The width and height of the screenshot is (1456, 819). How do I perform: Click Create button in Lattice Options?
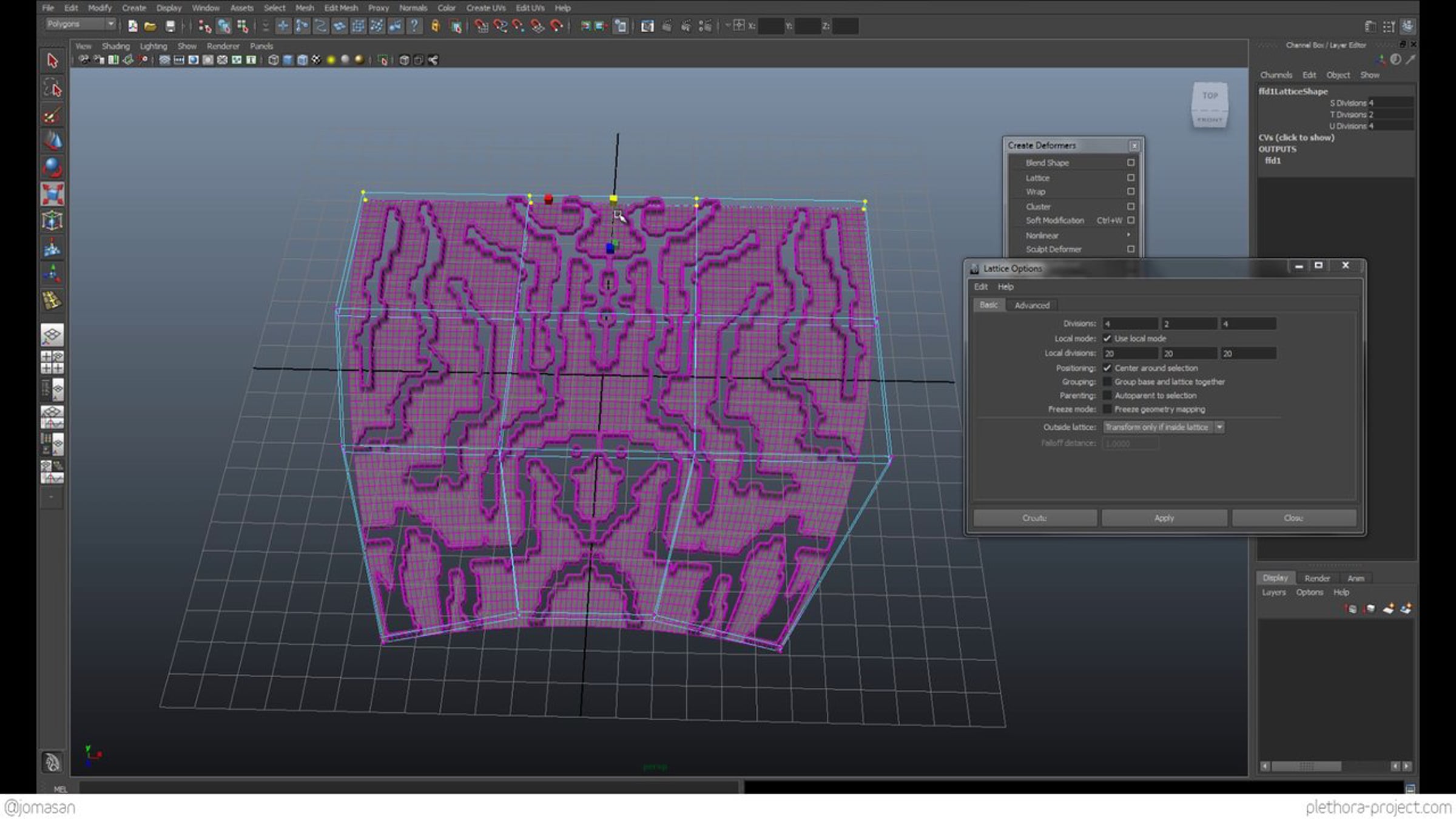pyautogui.click(x=1035, y=518)
